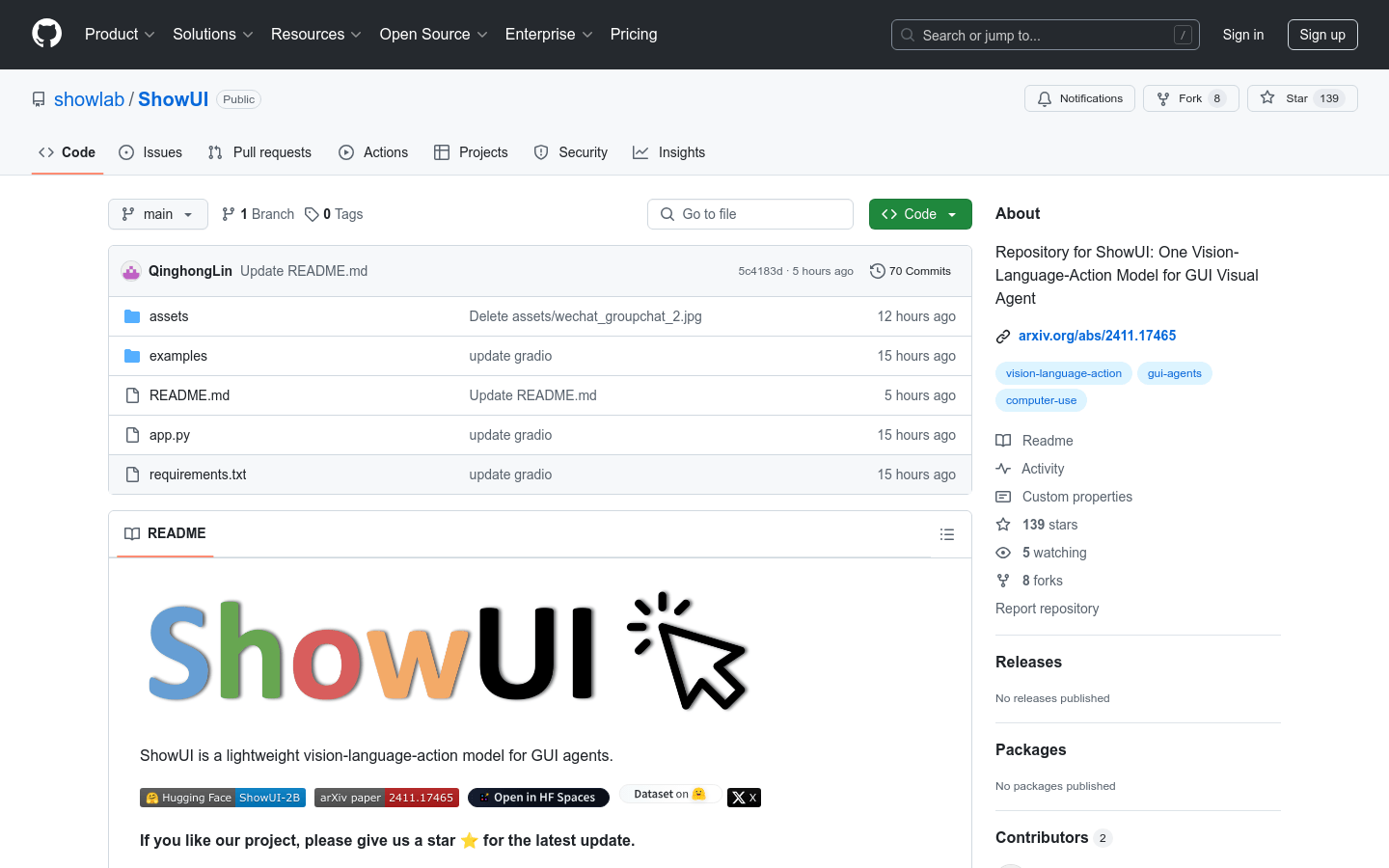Click the link chain icon beside arxiv URL
This screenshot has width=1389, height=868.
[x=1003, y=337]
